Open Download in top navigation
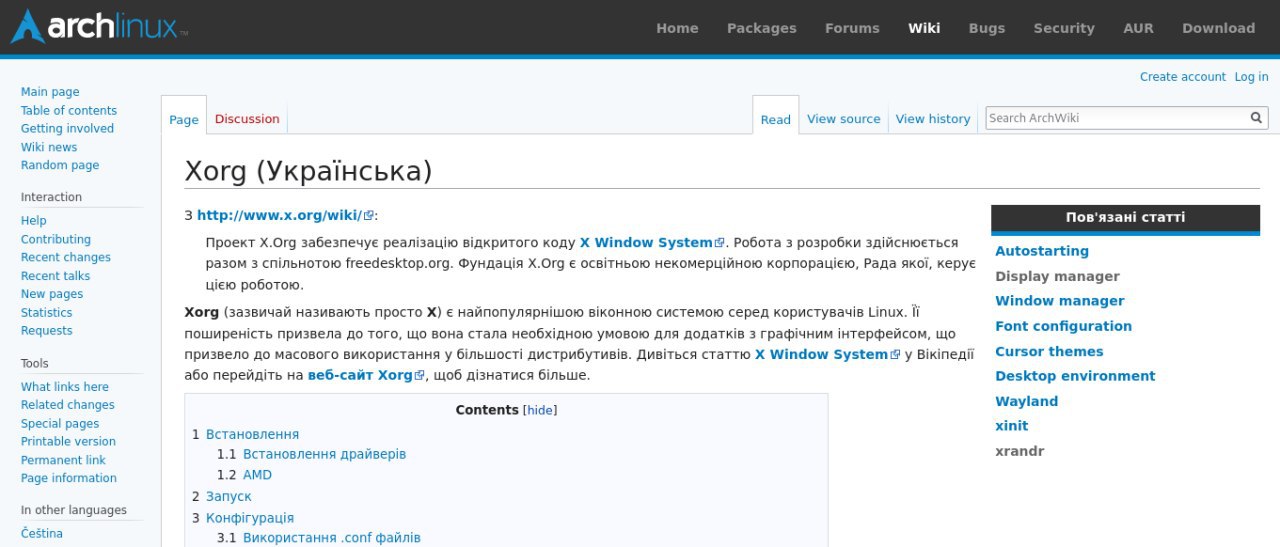Viewport: 1280px width, 547px height. click(x=1218, y=28)
